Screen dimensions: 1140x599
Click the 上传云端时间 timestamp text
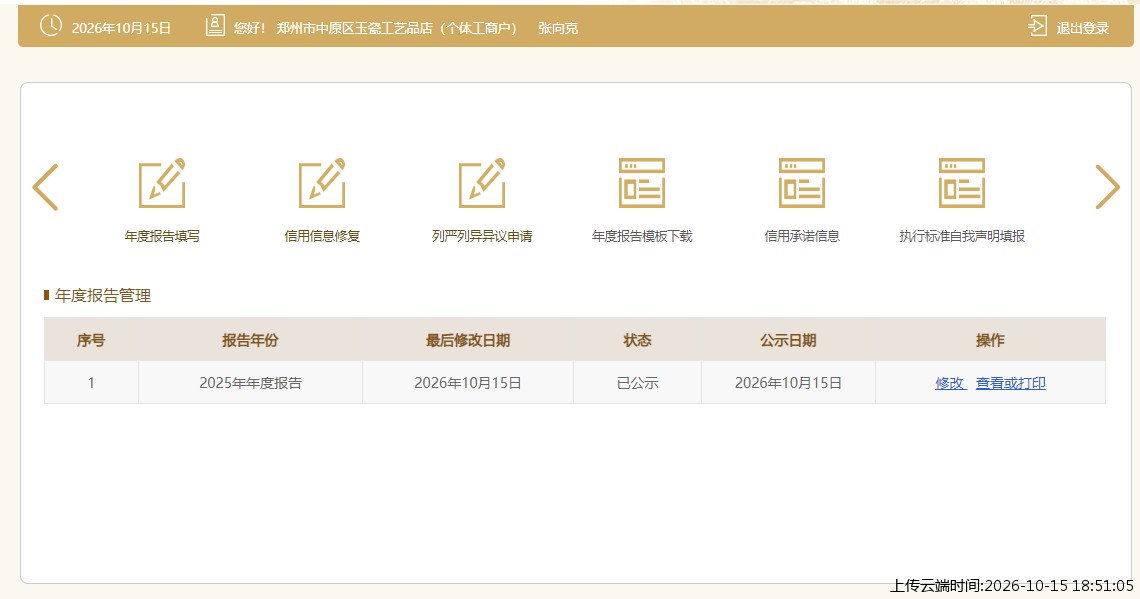pyautogui.click(x=1012, y=586)
